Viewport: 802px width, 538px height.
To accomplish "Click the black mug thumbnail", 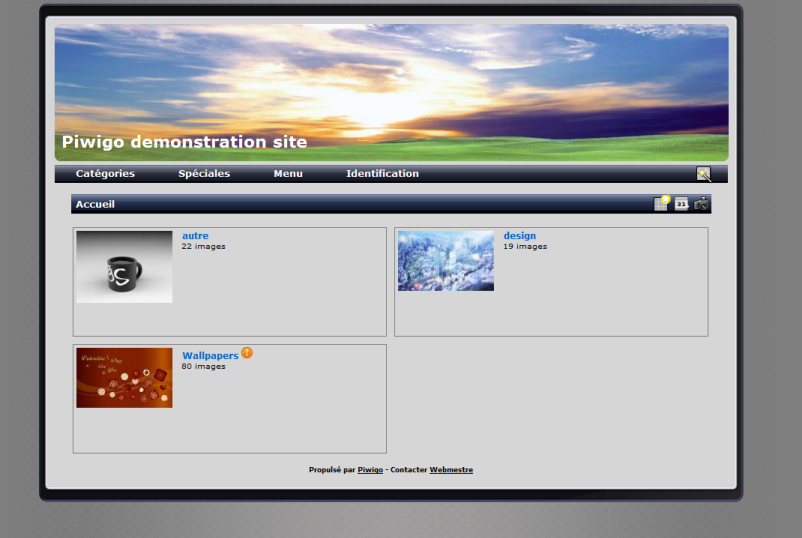I will 124,267.
